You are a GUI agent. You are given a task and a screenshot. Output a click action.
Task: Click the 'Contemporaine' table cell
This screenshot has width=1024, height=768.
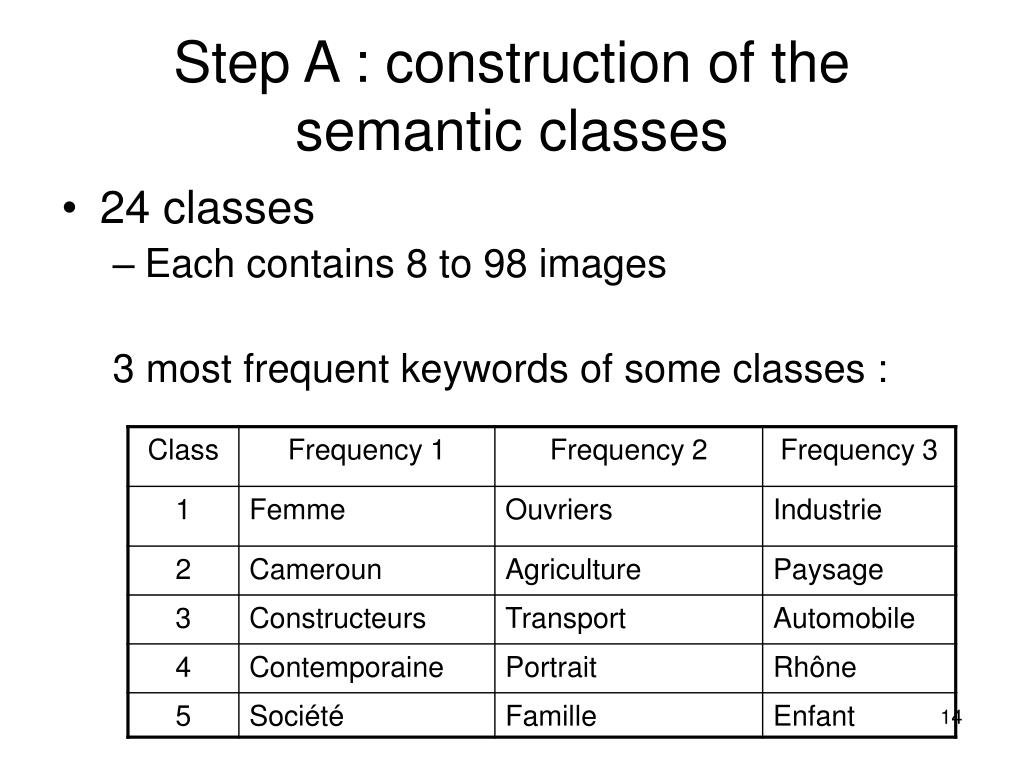[x=367, y=668]
